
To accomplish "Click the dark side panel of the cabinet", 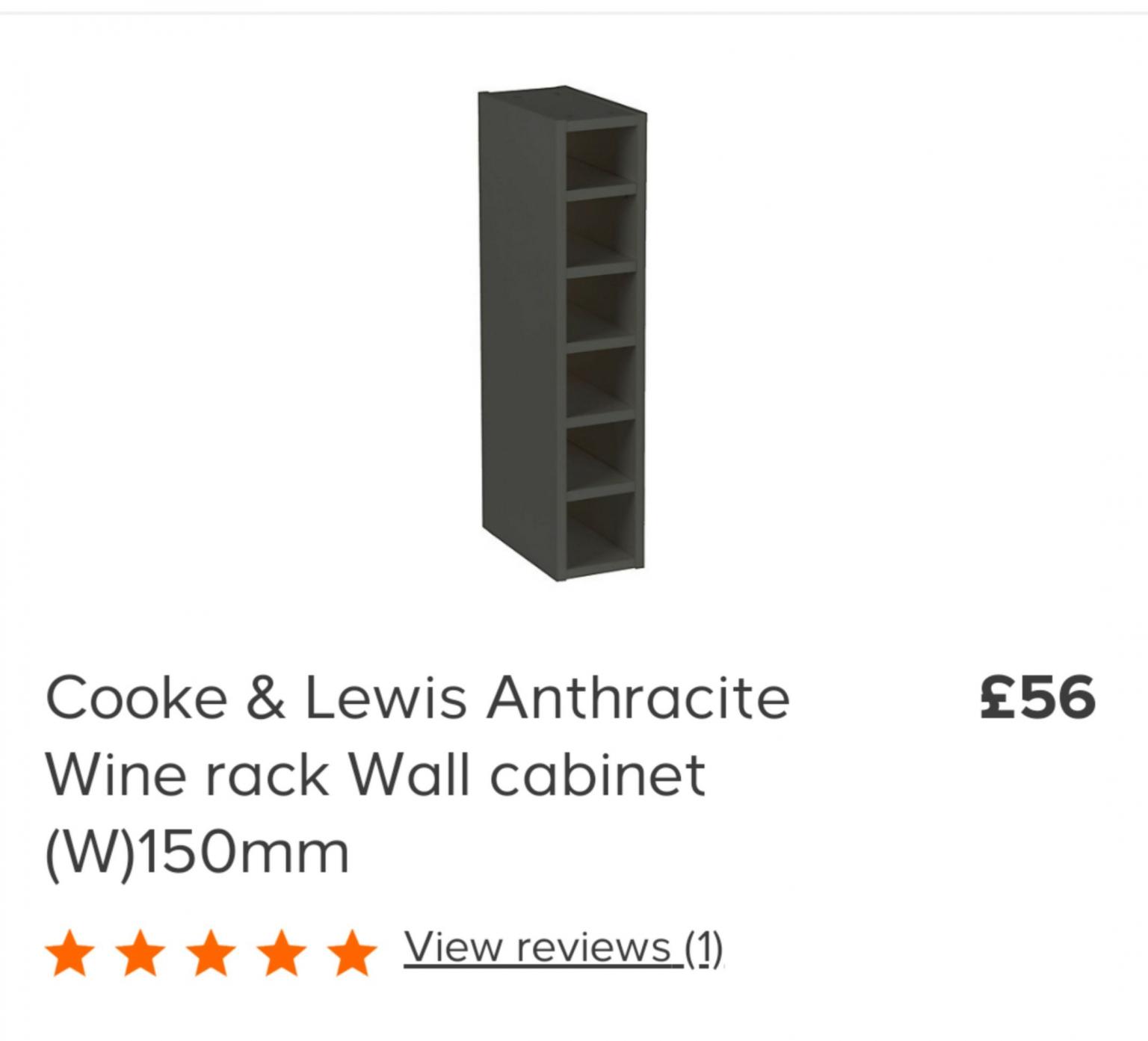I will [x=520, y=336].
